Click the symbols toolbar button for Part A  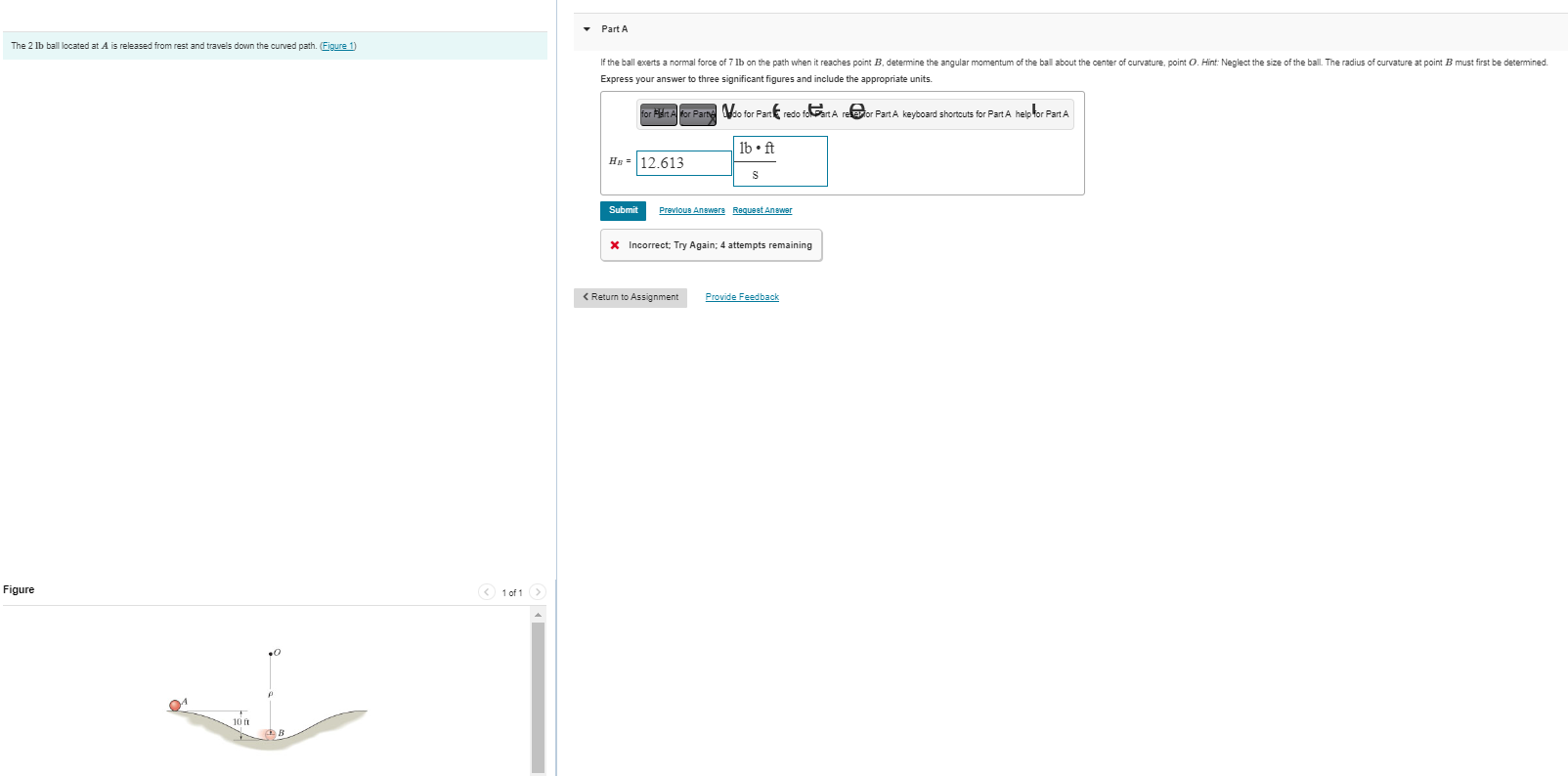click(698, 114)
